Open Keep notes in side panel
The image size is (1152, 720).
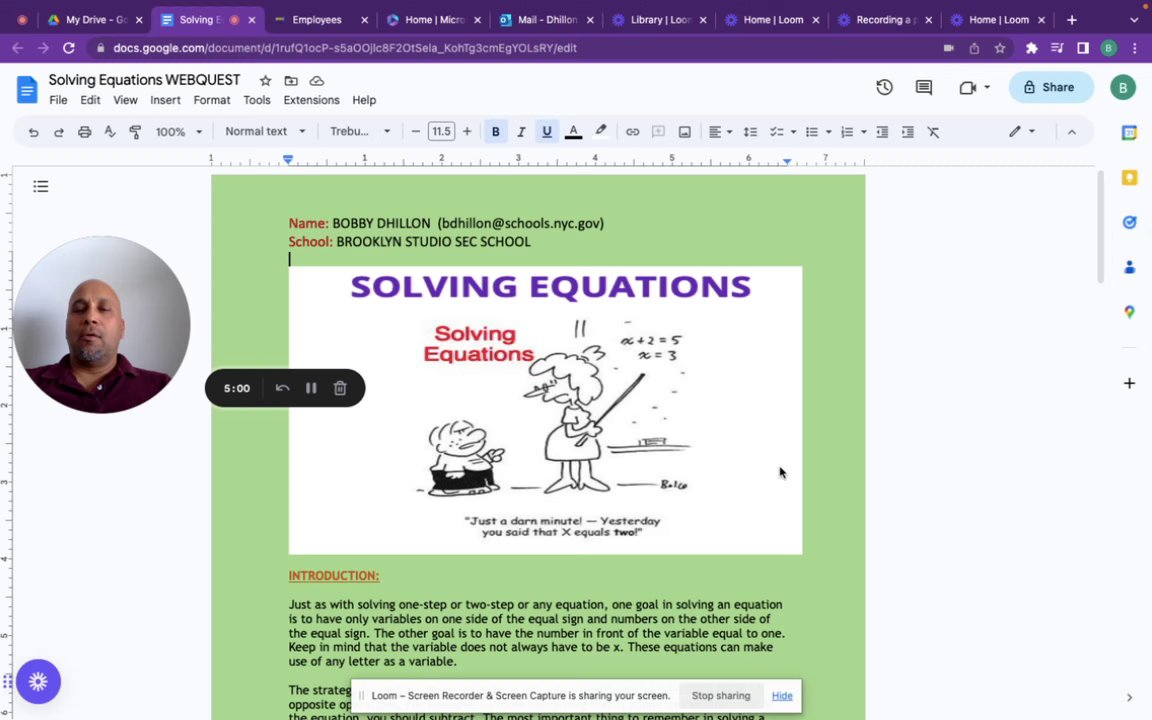coord(1129,178)
